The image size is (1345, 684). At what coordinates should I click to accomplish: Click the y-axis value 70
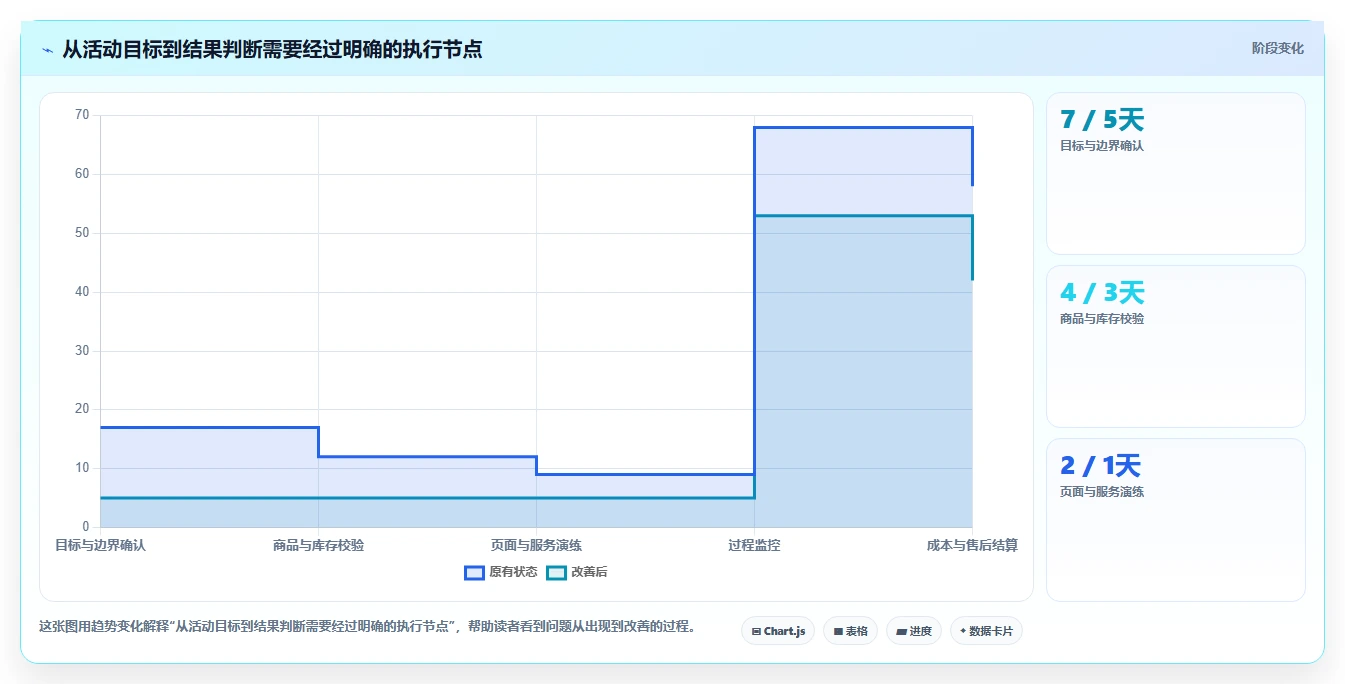(x=82, y=115)
